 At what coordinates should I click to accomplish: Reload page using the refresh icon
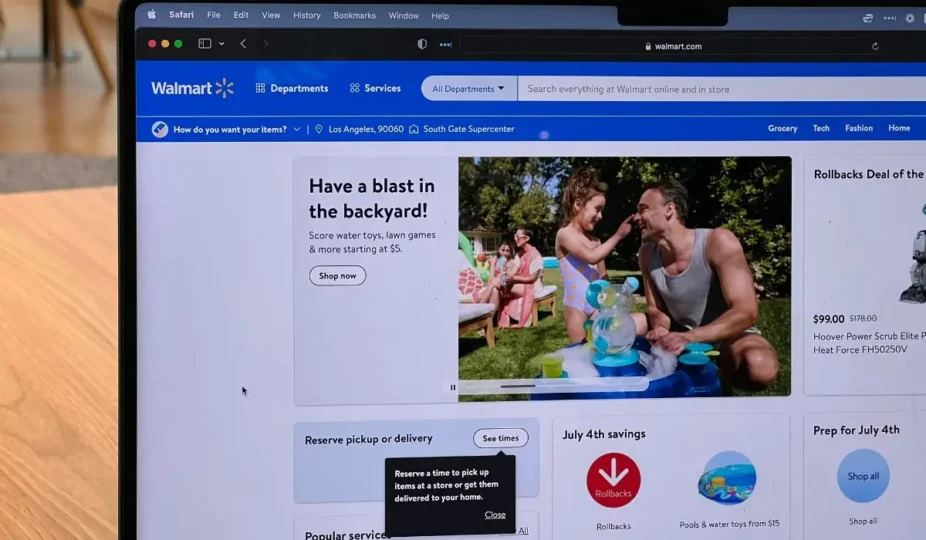coord(875,46)
